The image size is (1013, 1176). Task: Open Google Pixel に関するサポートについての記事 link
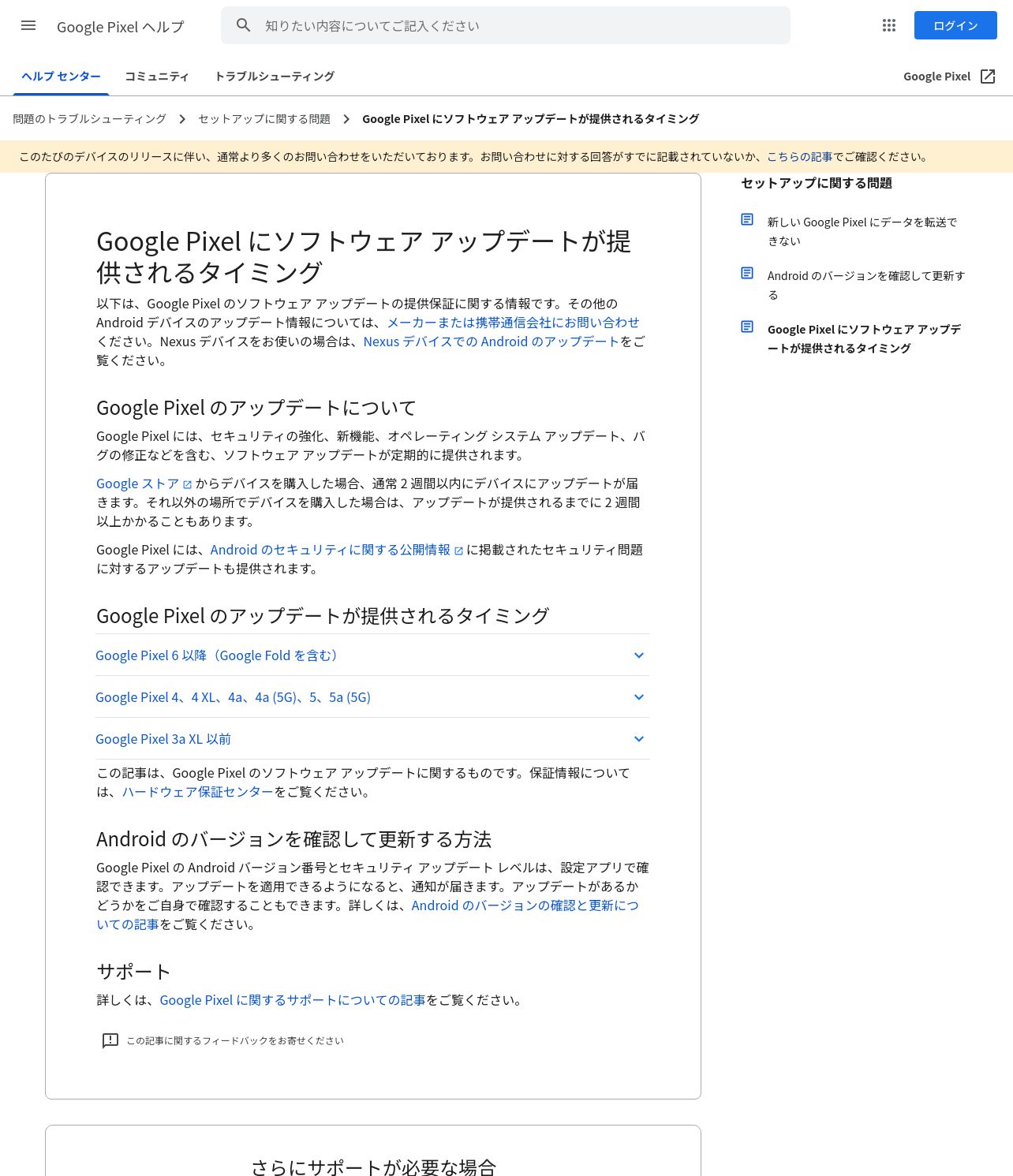(293, 1000)
